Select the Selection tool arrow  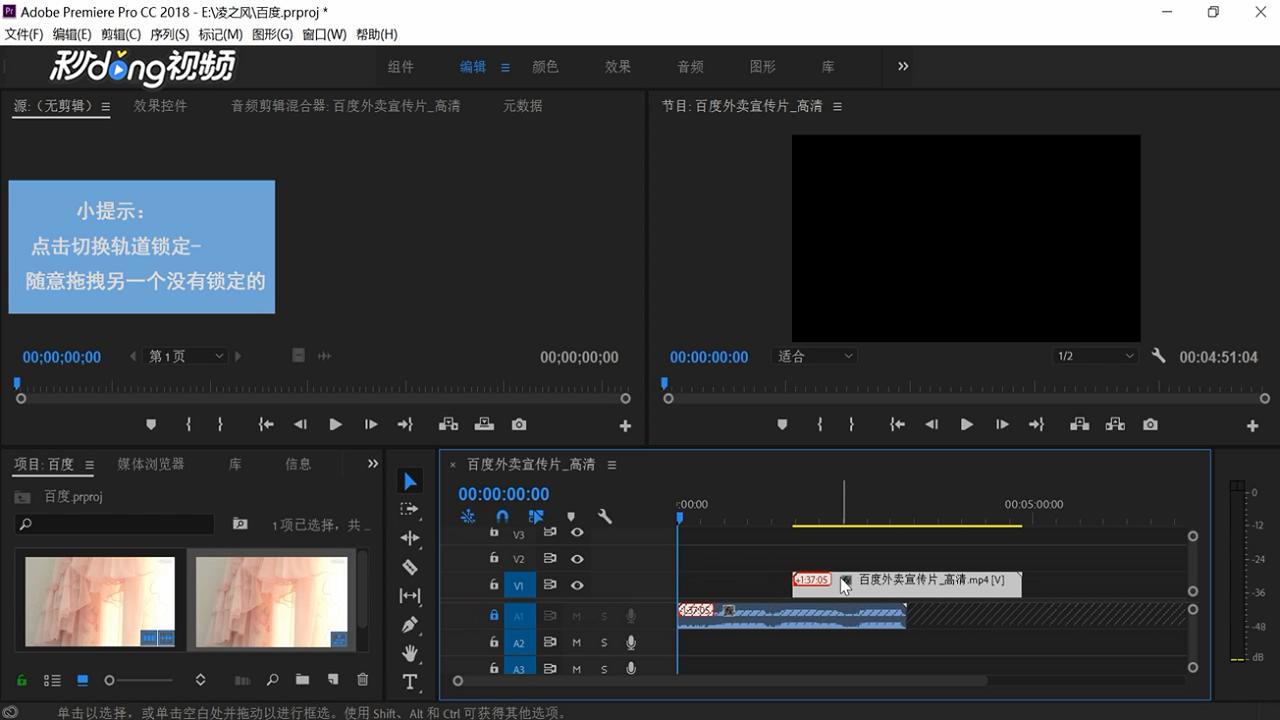410,482
